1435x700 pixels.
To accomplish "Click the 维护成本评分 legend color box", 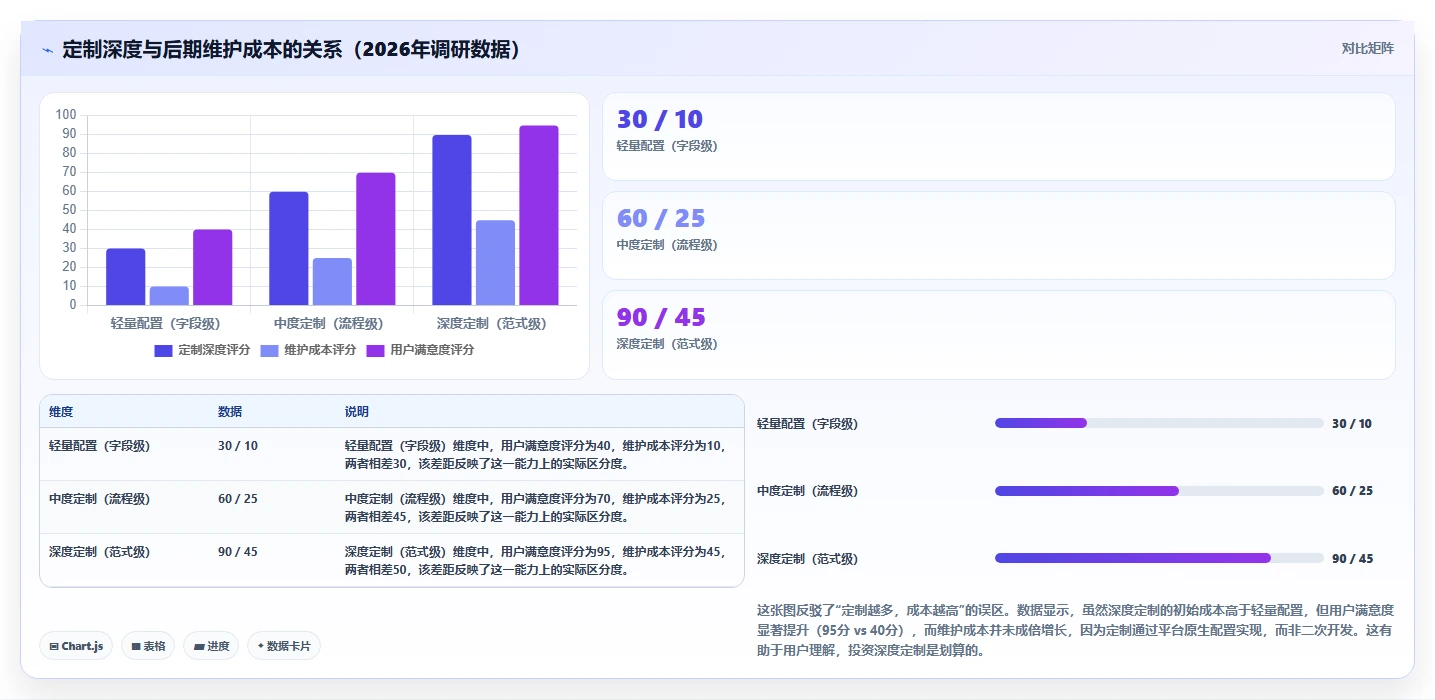I will [269, 351].
